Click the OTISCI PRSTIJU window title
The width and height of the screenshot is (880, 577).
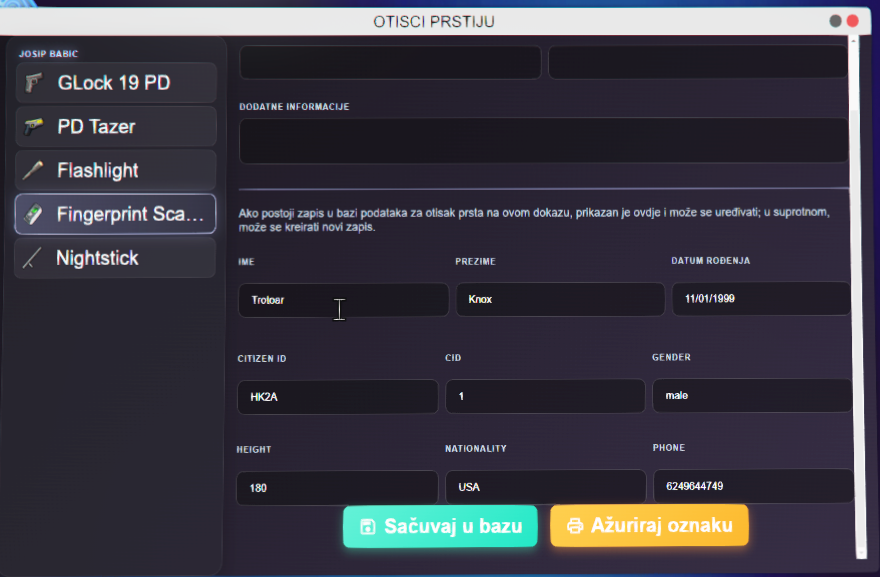(434, 21)
